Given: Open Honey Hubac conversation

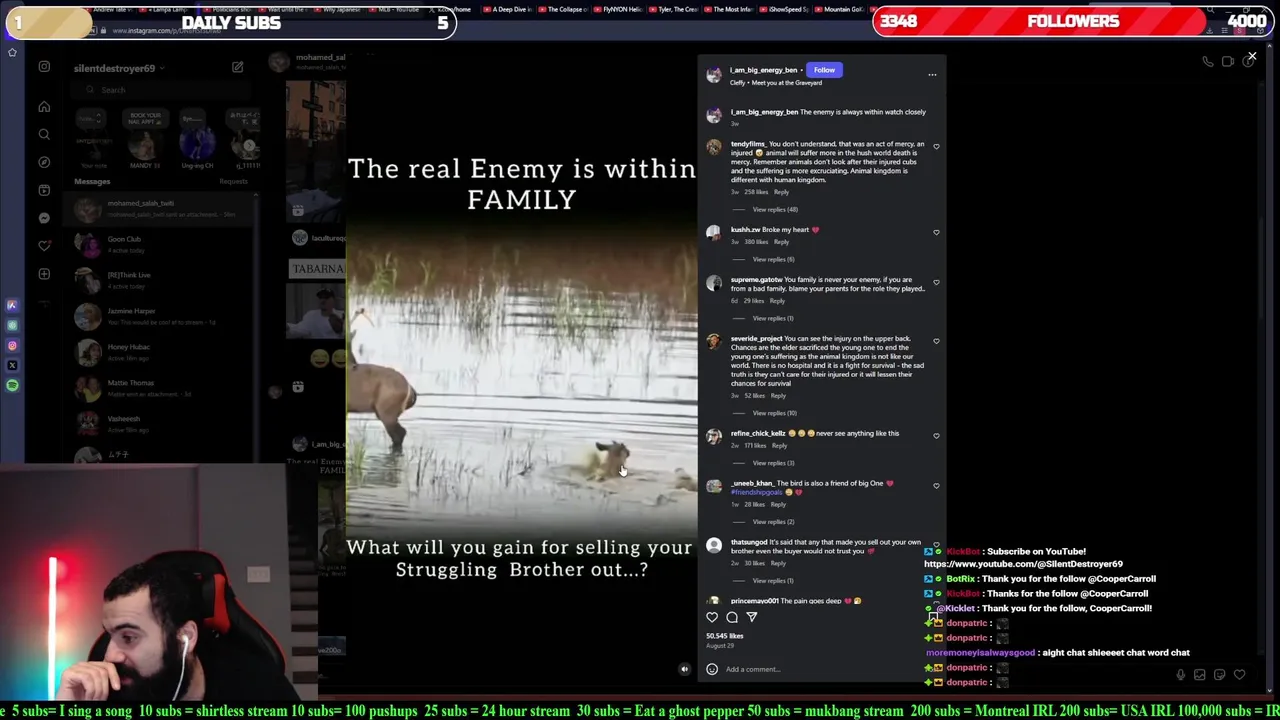Looking at the screenshot, I should coord(160,353).
